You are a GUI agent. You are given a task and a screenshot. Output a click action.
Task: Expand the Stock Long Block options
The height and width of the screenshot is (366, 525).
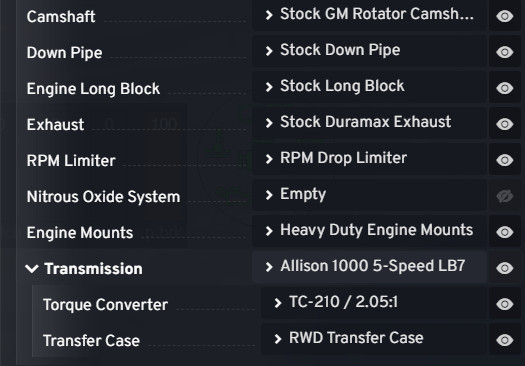tap(369, 87)
